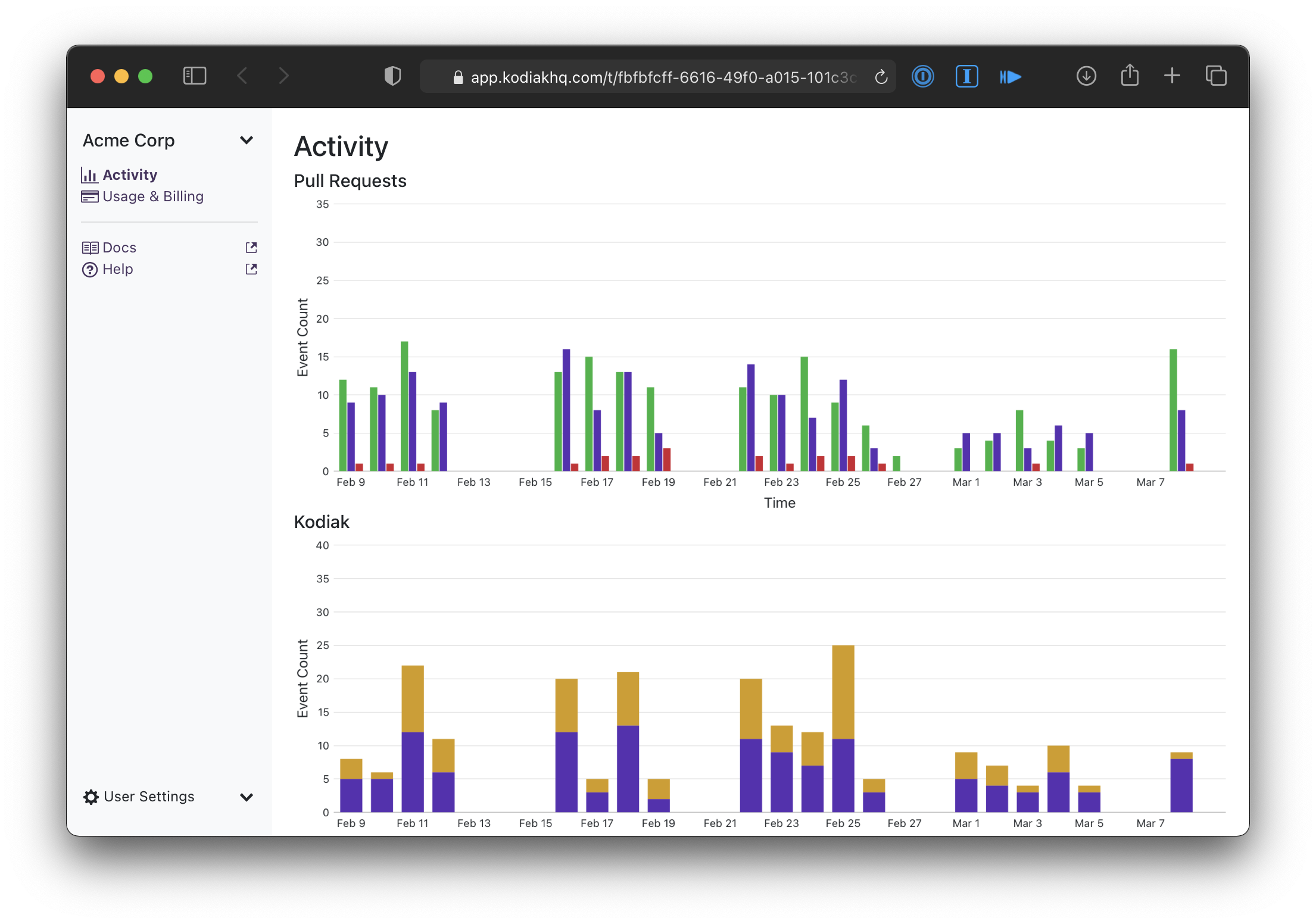Click the Help question mark icon
Viewport: 1316px width, 924px height.
point(90,270)
